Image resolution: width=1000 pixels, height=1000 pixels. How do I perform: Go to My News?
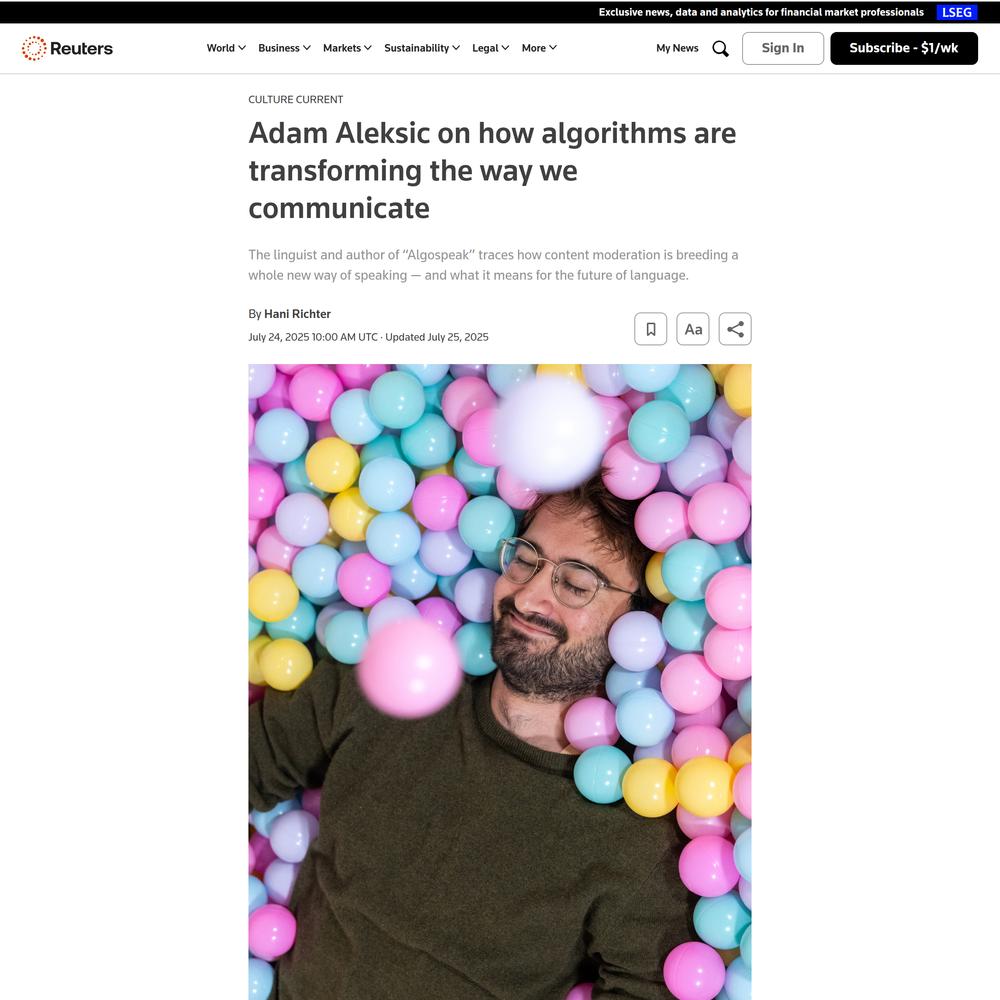coord(677,48)
